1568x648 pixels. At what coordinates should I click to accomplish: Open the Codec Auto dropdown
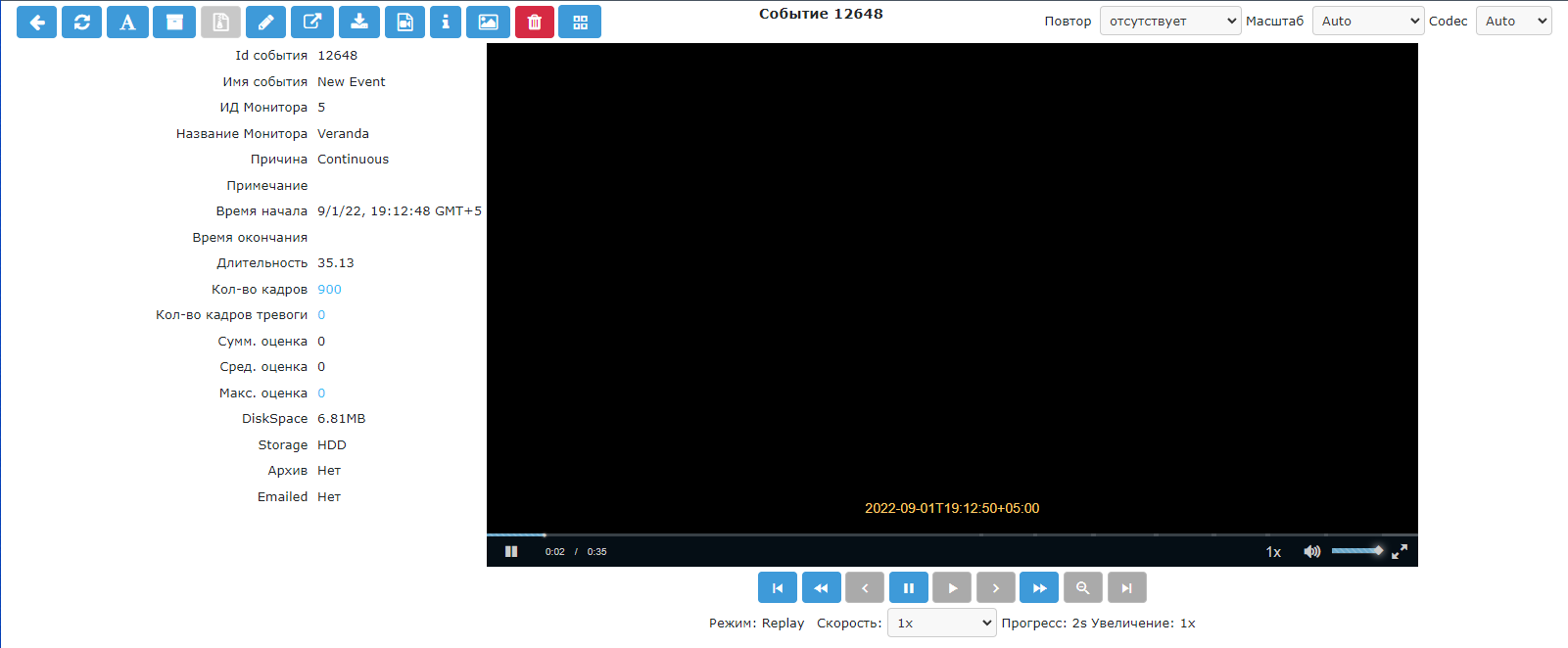coord(1514,21)
